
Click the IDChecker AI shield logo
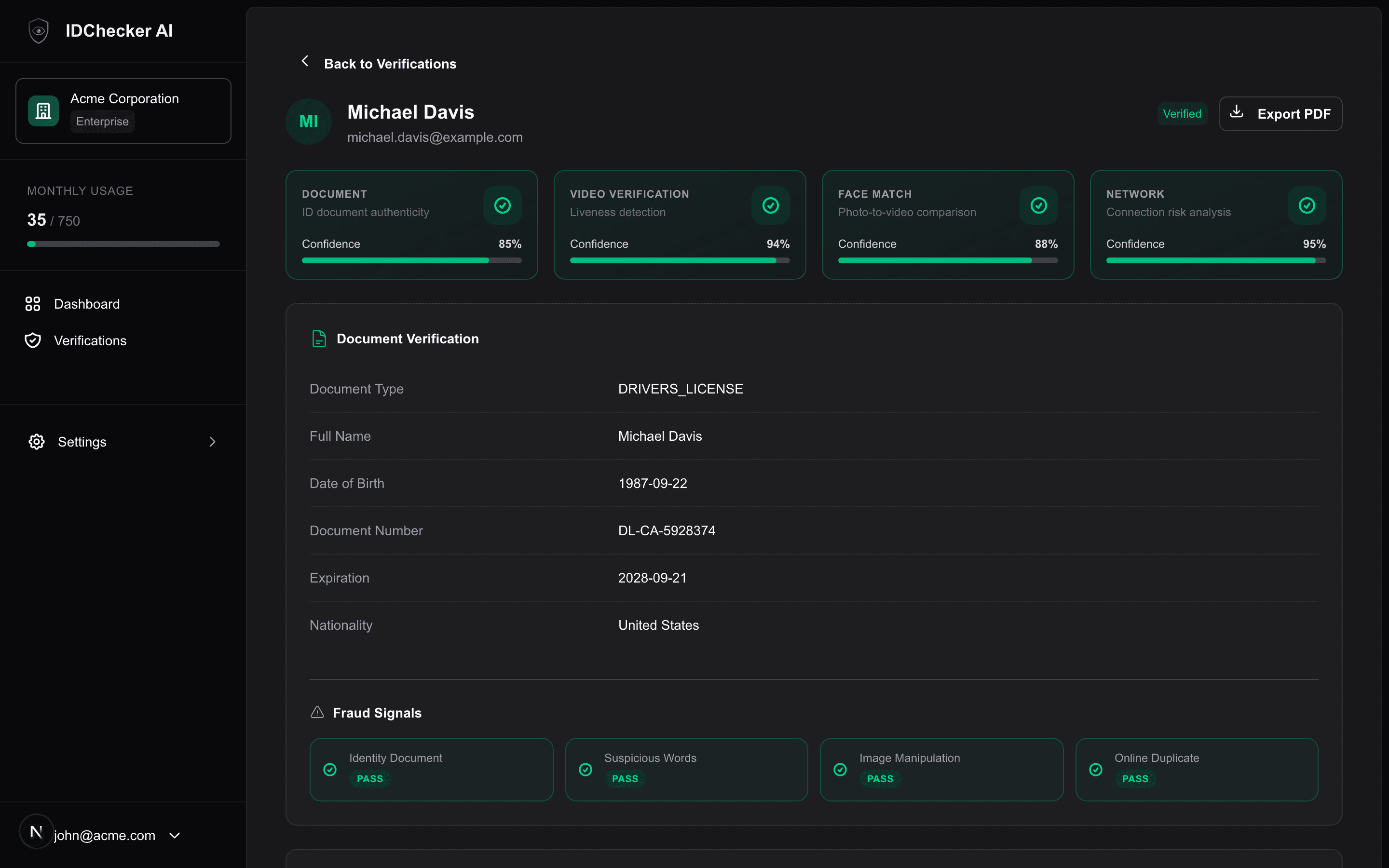pyautogui.click(x=39, y=30)
